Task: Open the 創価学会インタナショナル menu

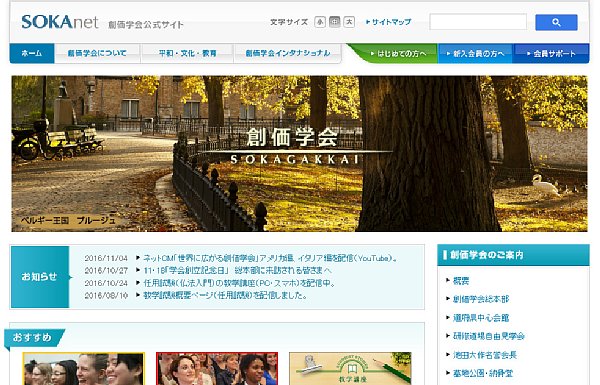Action: click(x=288, y=53)
